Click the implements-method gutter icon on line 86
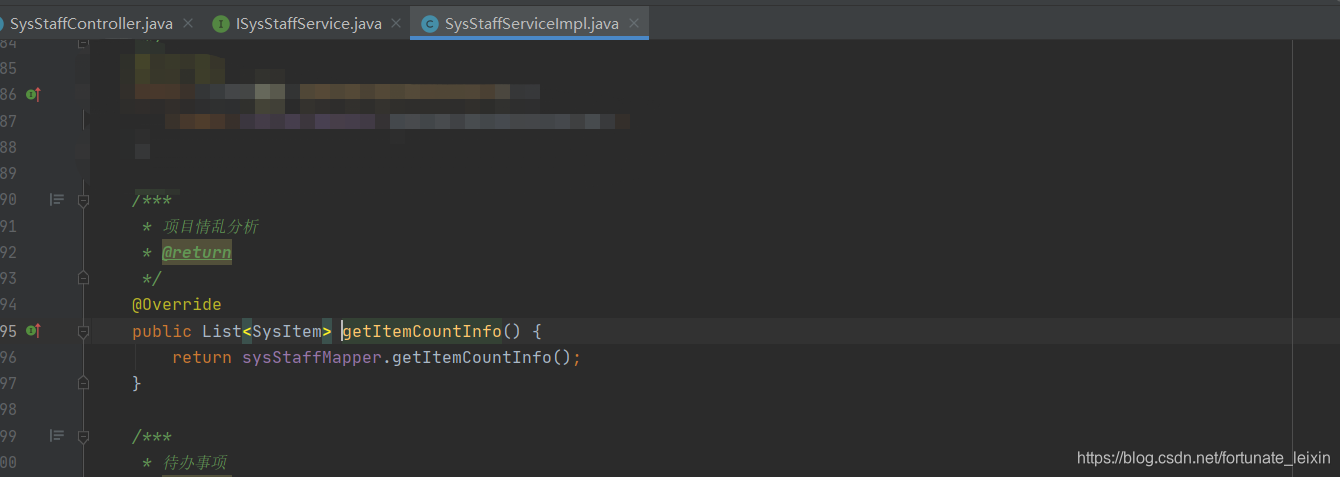Viewport: 1340px width, 477px height. click(x=33, y=94)
